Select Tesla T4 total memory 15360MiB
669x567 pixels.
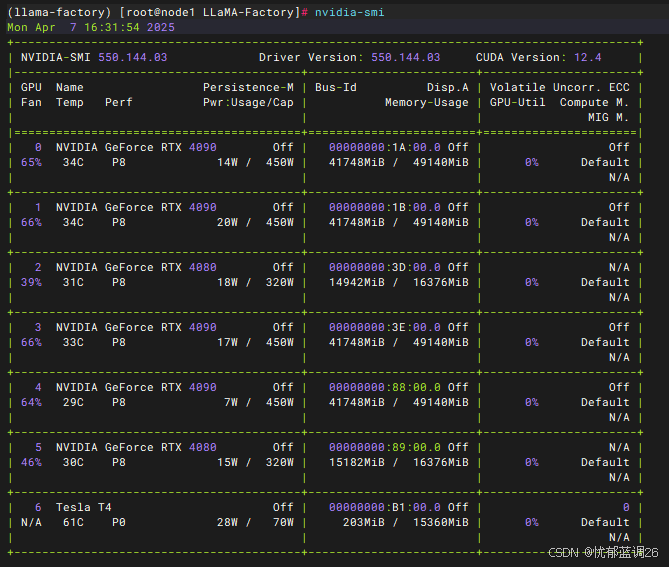pyautogui.click(x=441, y=522)
